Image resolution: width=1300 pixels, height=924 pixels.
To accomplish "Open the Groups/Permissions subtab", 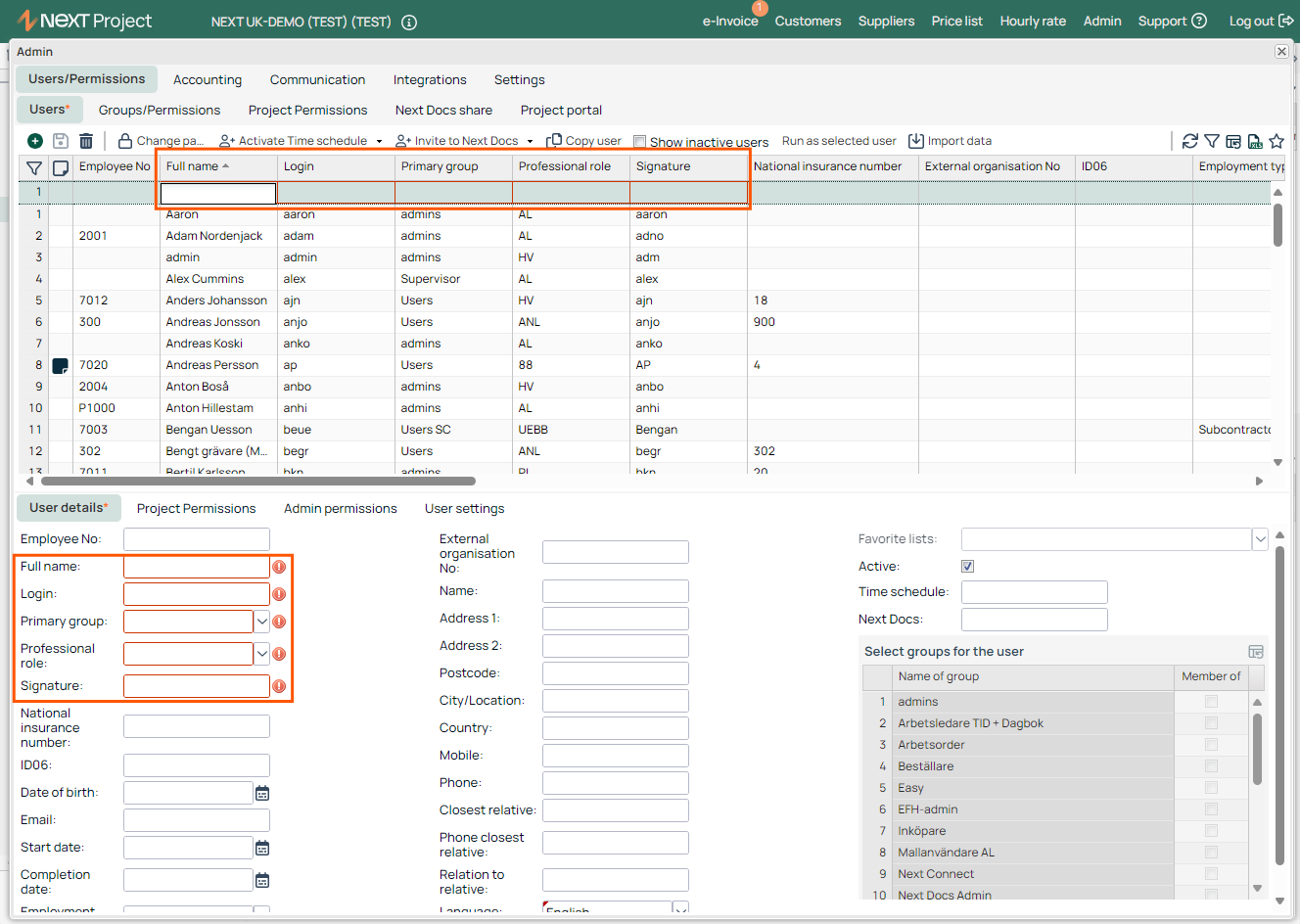I will click(x=160, y=111).
